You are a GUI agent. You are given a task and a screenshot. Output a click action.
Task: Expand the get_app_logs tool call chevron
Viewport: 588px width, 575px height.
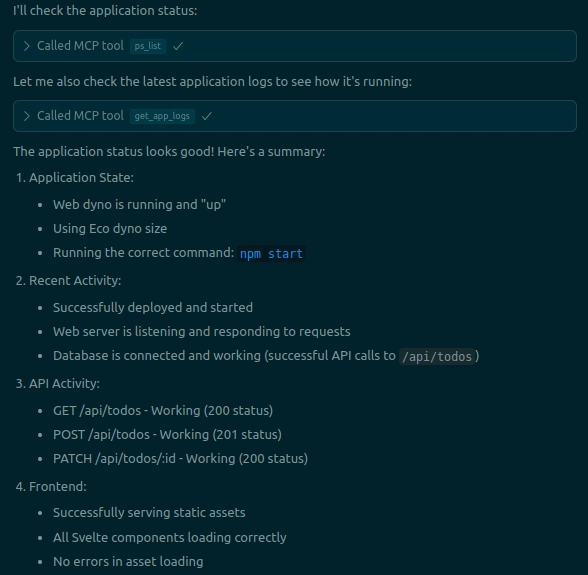pos(26,116)
